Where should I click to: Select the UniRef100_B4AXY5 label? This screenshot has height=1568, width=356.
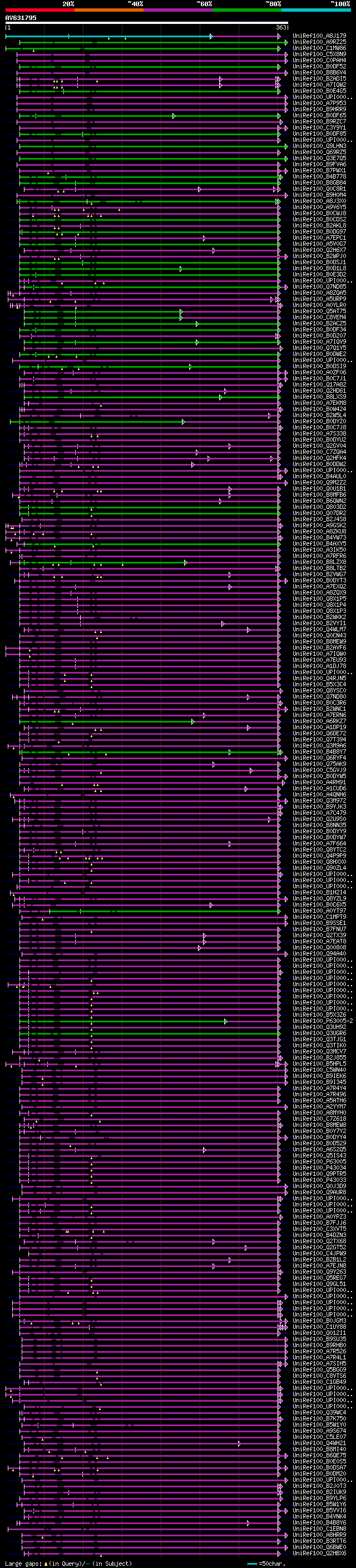pos(319,543)
